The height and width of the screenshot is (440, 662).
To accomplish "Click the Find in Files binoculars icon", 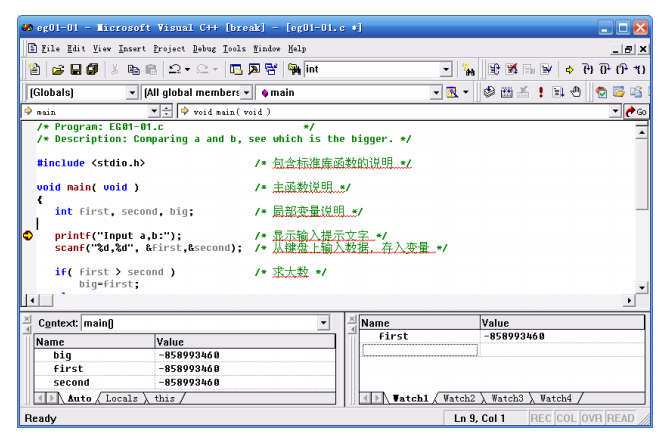I will 469,70.
